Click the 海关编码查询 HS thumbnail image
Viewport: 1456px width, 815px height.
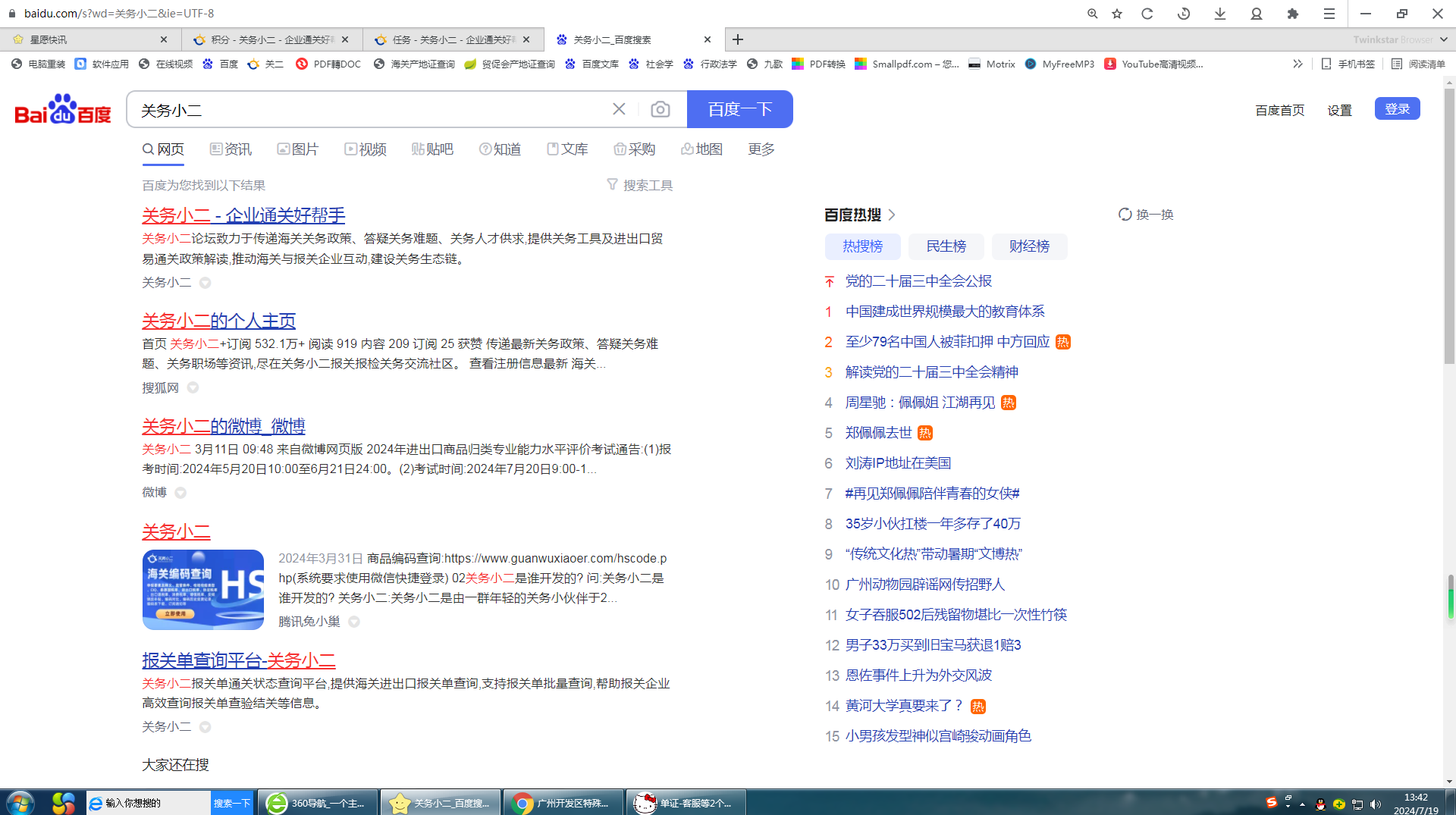203,590
